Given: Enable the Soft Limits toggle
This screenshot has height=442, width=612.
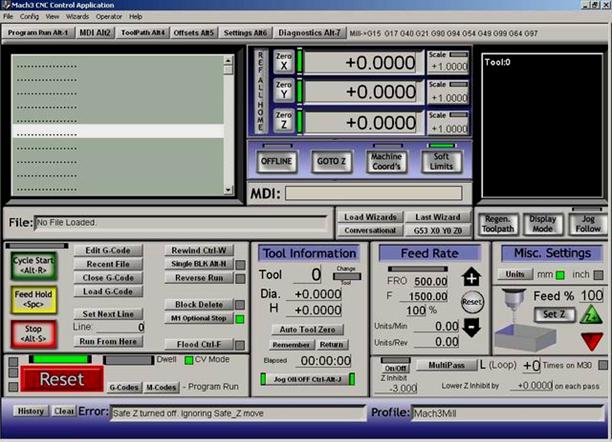Looking at the screenshot, I should coord(441,161).
